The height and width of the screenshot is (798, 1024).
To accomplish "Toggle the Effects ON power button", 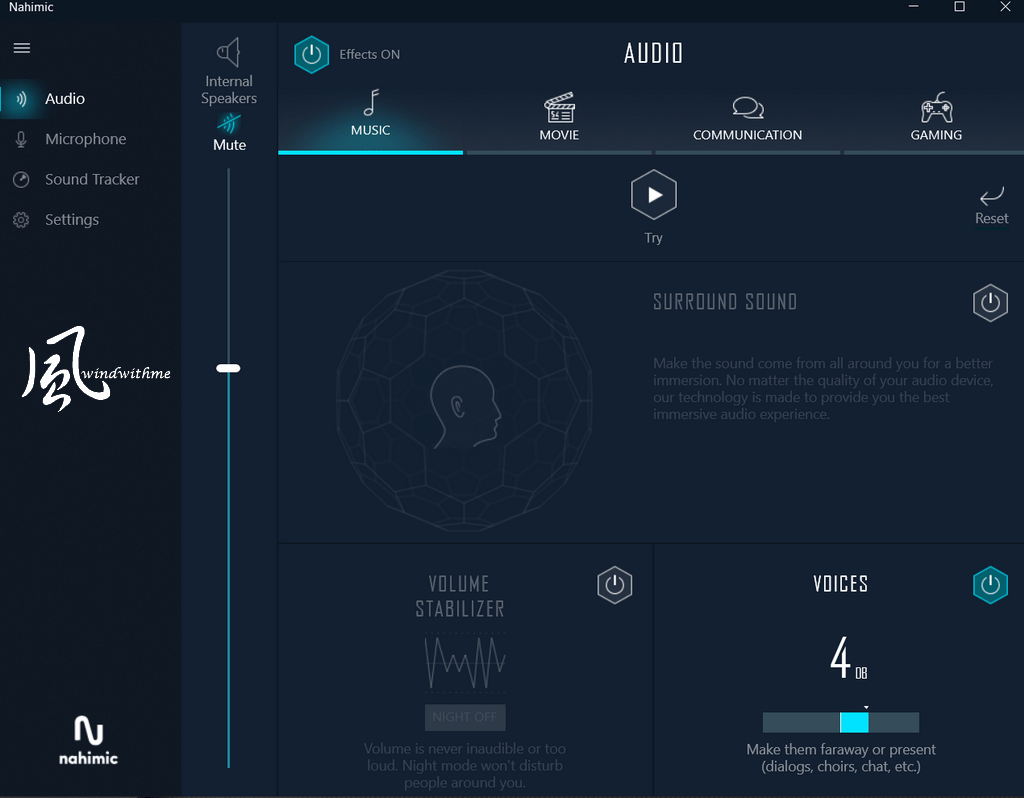I will (312, 54).
